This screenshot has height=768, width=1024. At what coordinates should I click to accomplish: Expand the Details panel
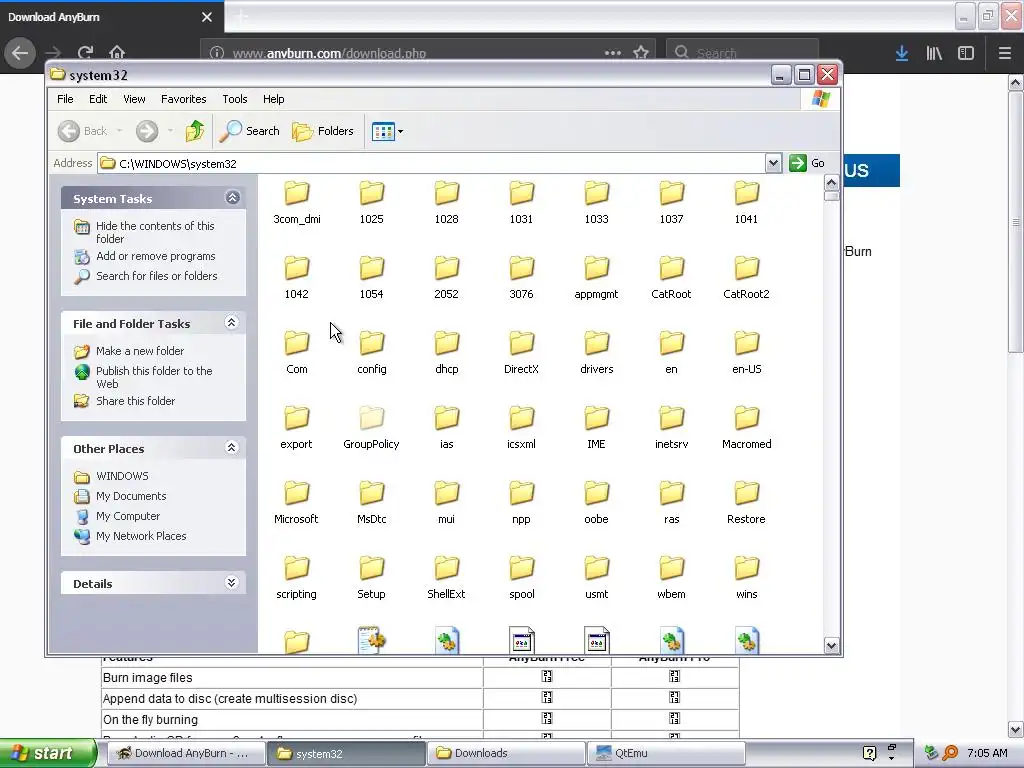[x=231, y=583]
